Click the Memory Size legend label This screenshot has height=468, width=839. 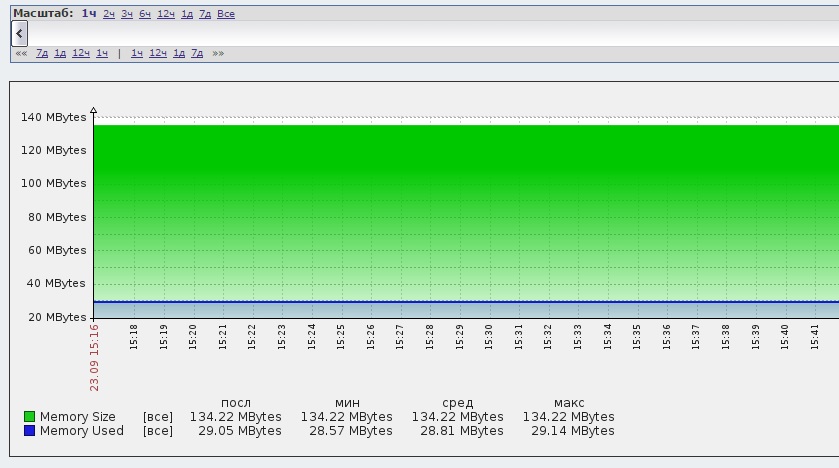[78, 417]
